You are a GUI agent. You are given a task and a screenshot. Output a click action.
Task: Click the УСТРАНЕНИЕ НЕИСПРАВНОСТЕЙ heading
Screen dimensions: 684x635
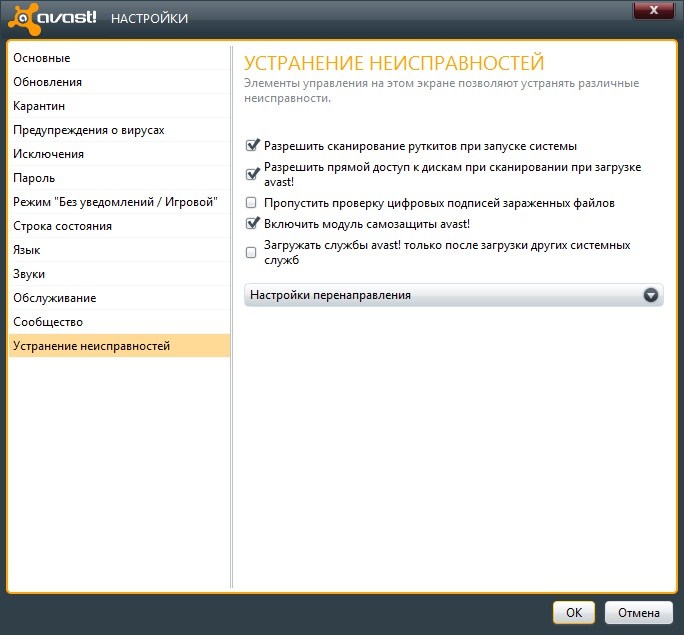coord(394,62)
